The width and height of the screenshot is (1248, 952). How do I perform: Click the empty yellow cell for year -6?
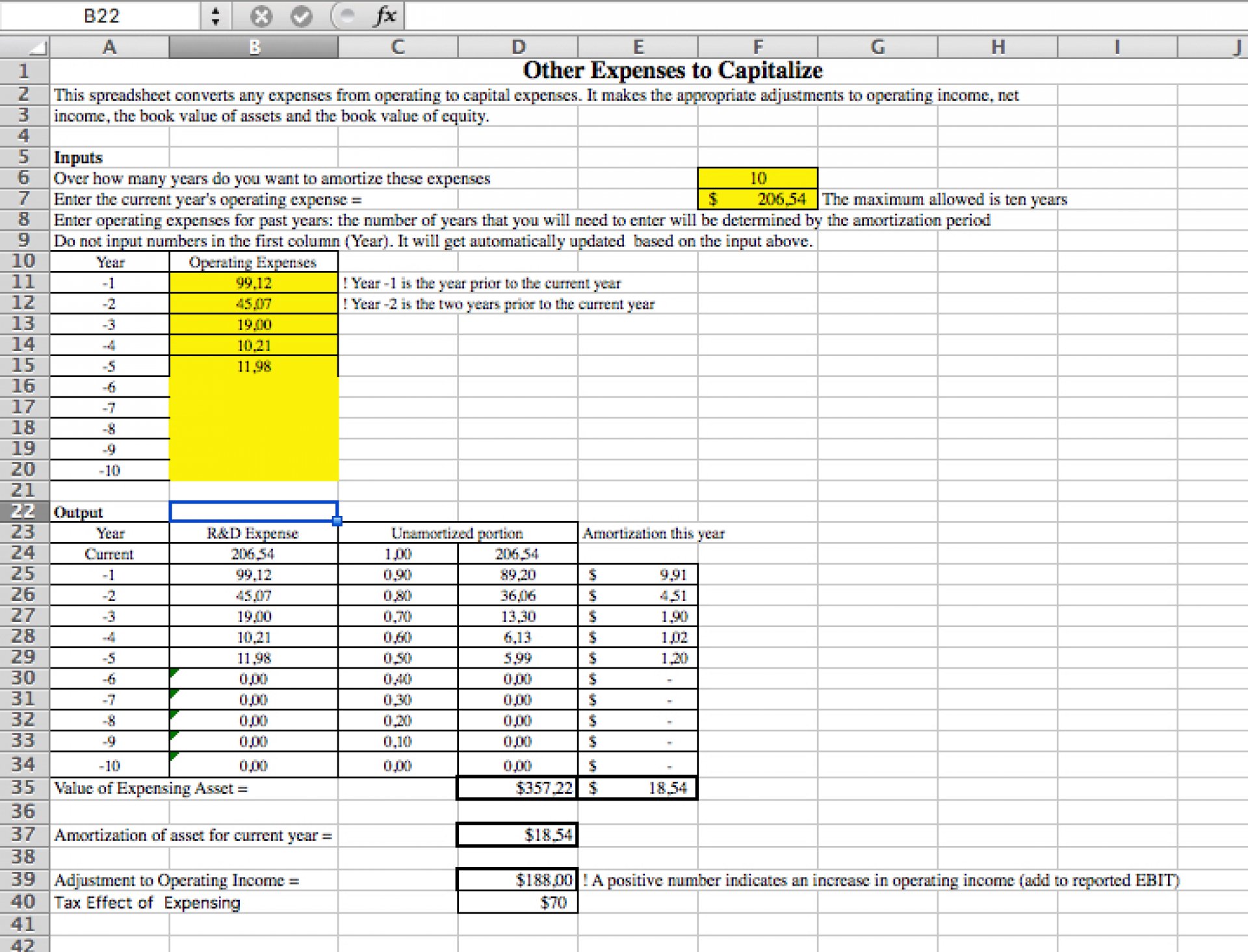[x=254, y=387]
